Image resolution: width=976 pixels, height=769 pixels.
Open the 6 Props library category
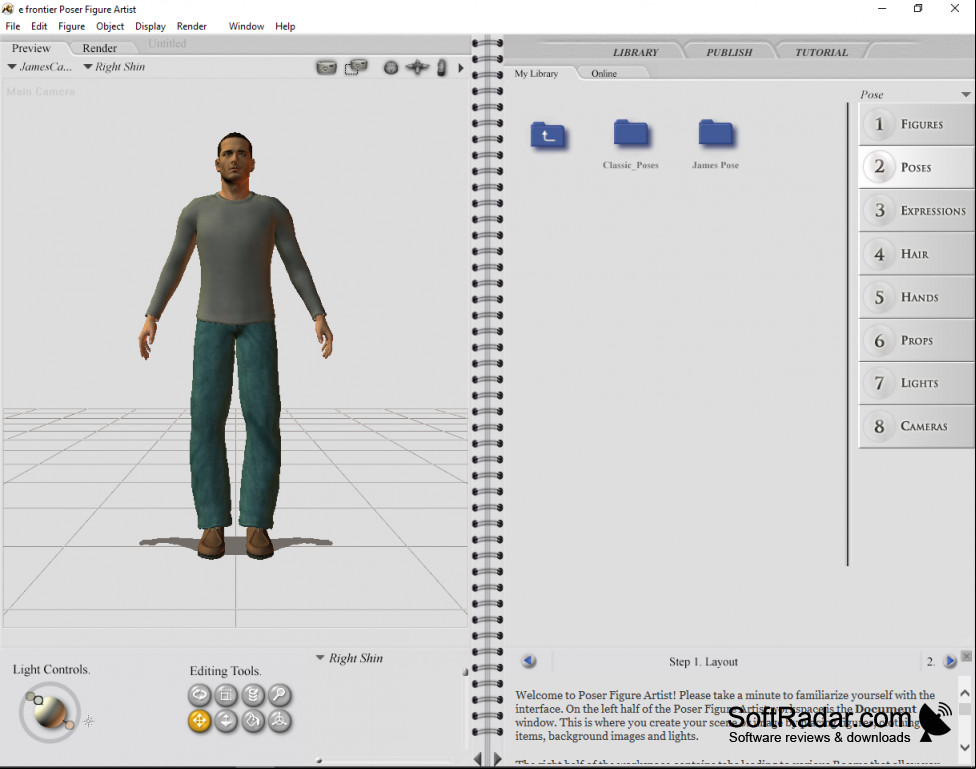tap(917, 340)
